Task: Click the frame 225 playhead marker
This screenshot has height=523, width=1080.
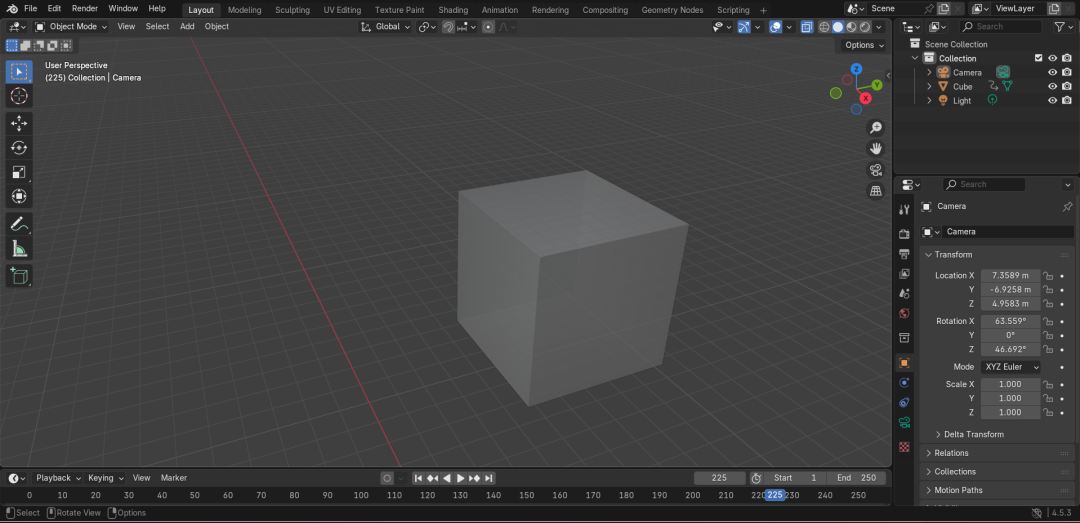Action: coord(775,495)
